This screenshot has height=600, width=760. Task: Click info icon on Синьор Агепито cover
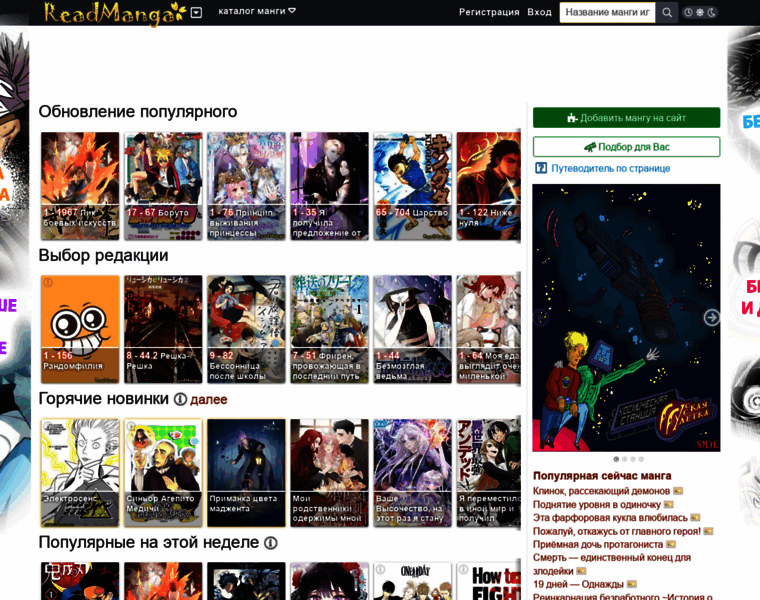click(131, 426)
